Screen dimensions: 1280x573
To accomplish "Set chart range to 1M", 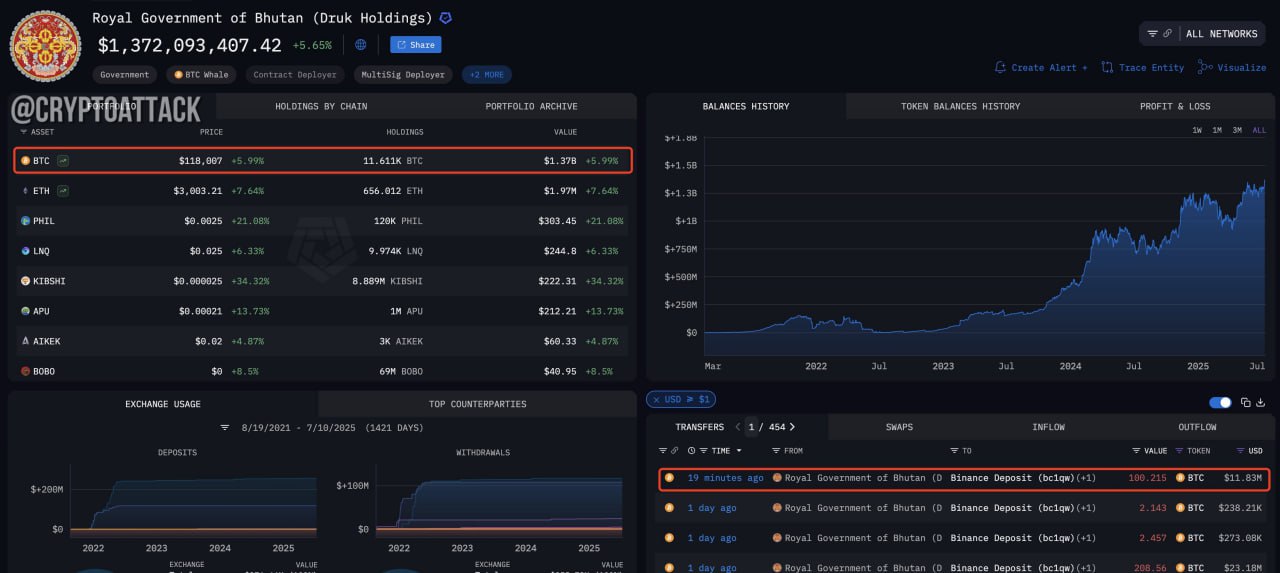I will tap(1217, 130).
